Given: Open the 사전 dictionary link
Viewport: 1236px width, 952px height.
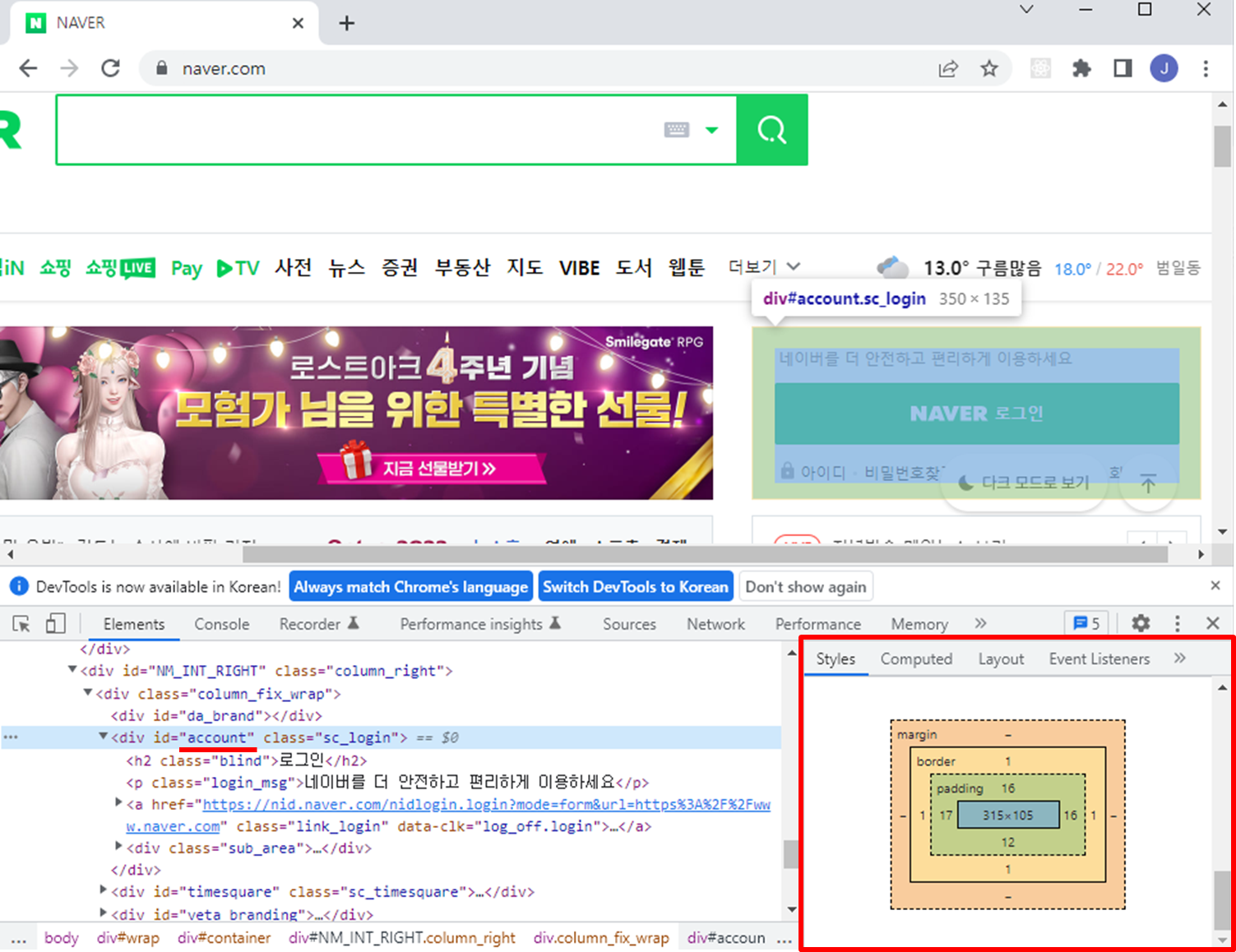Looking at the screenshot, I should click(x=293, y=268).
